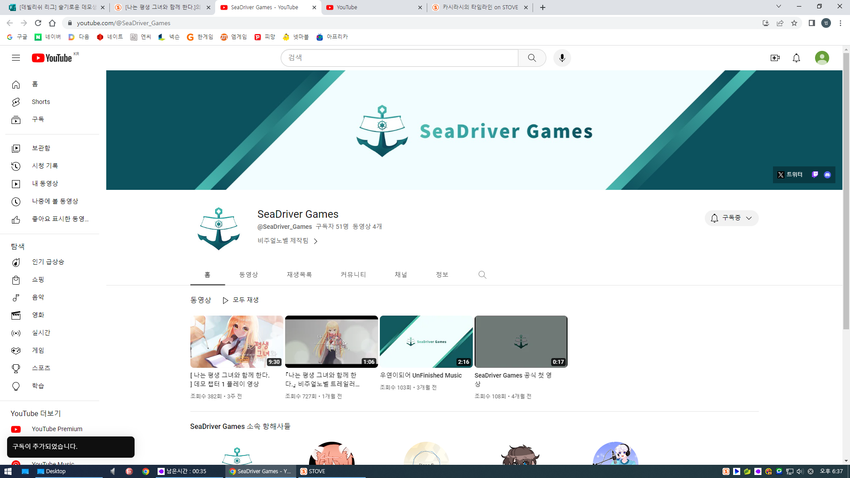This screenshot has width=850, height=478.
Task: Click the taskbar clock 오후 6:37
Action: pyautogui.click(x=831, y=471)
